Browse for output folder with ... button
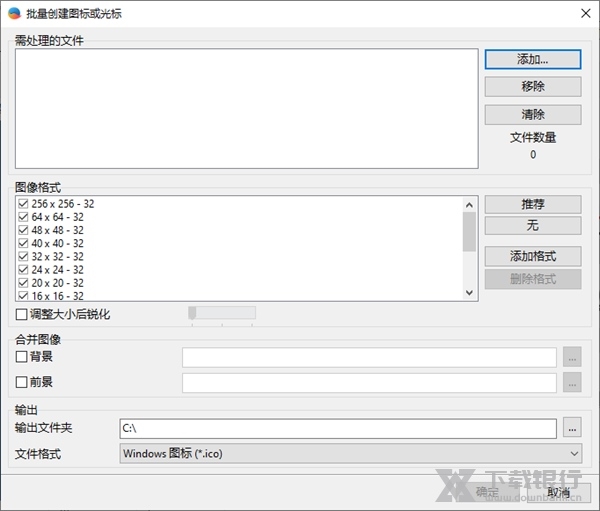The image size is (600, 511). point(572,428)
